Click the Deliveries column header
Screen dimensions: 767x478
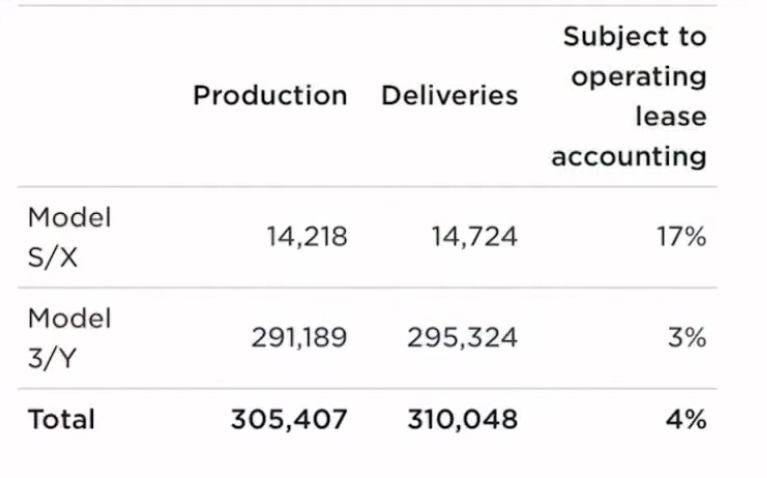pos(449,95)
